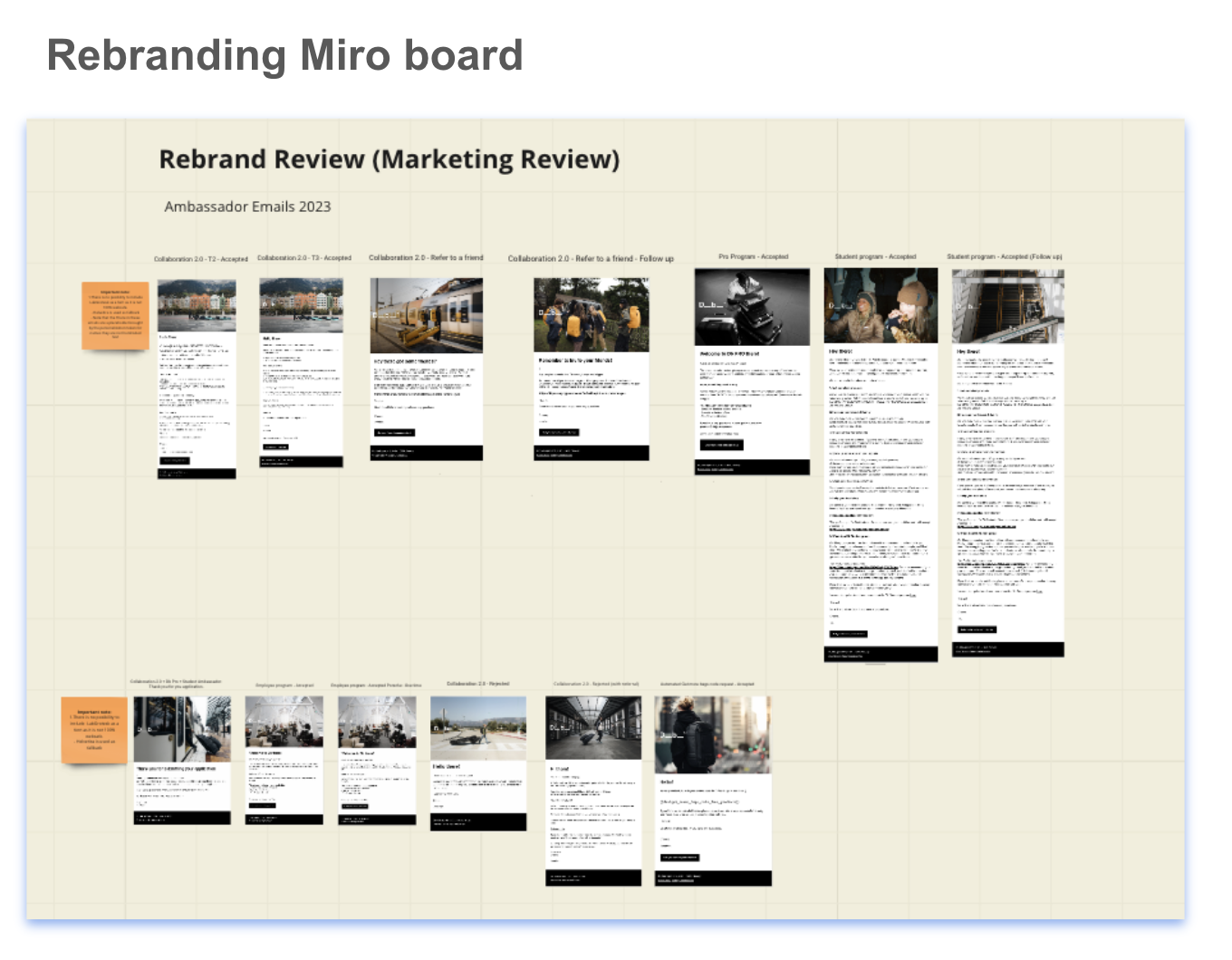The image size is (1232, 960).
Task: Open the T2 Accepted email city photo
Action: [197, 305]
